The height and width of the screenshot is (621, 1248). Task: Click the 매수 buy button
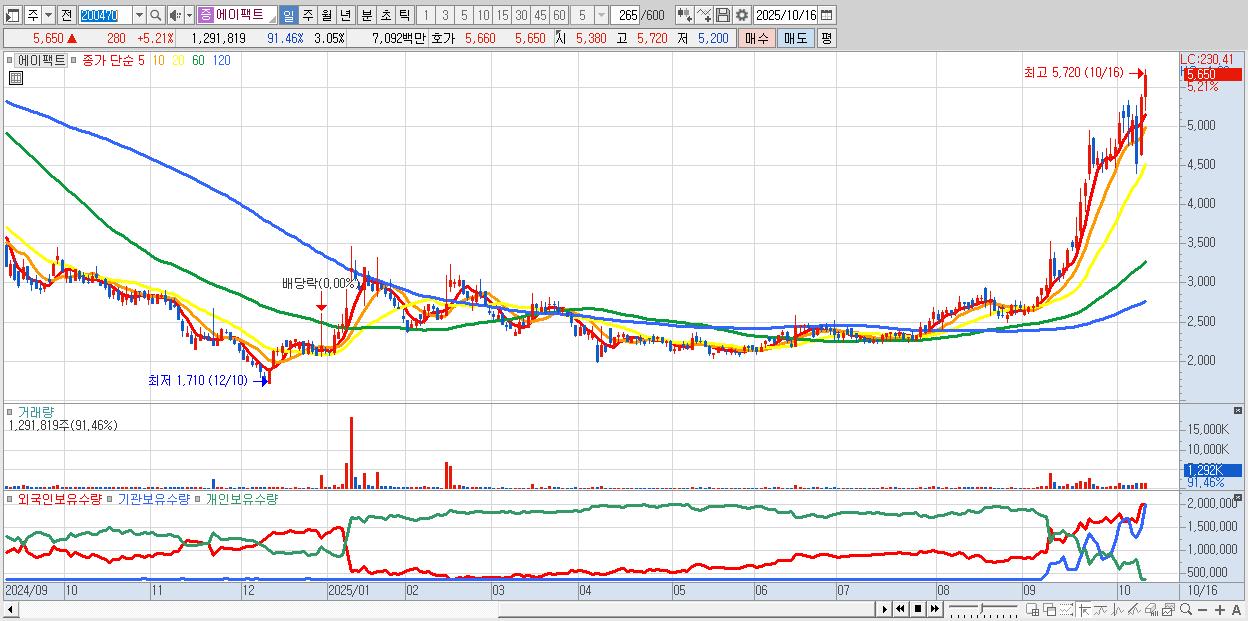[x=757, y=38]
